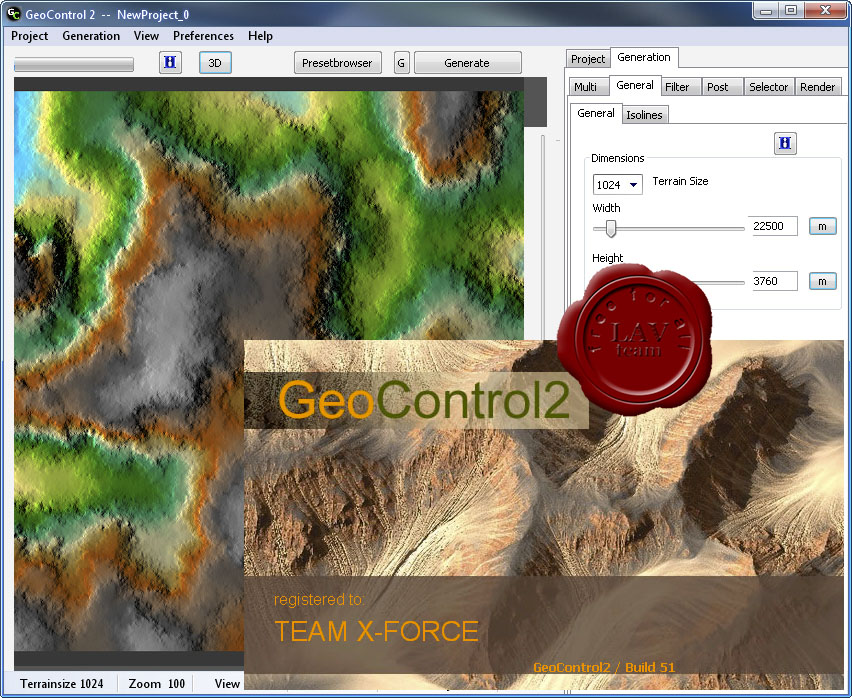Click the Width value field 22500
This screenshot has width=852, height=698.
click(x=775, y=226)
